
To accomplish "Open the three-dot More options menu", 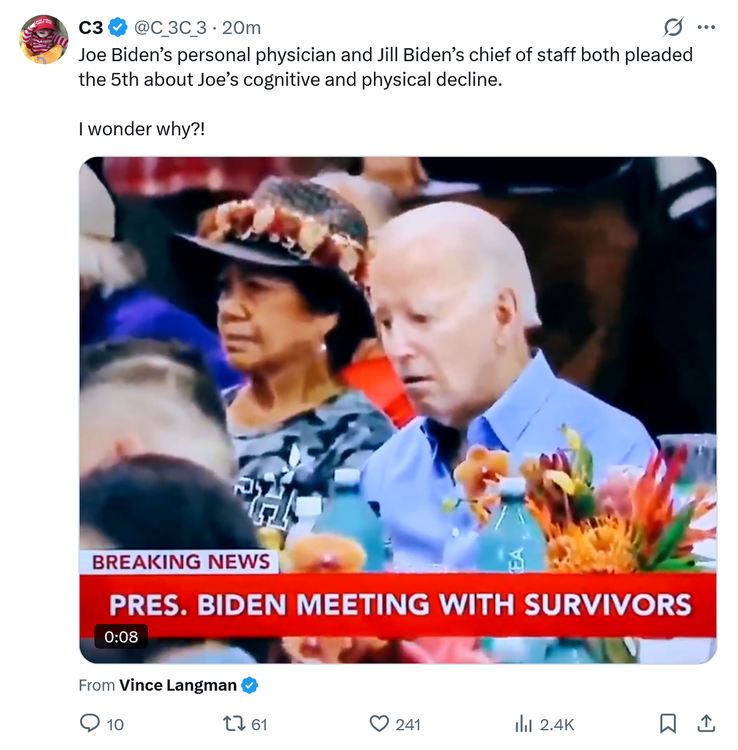I will click(x=706, y=27).
